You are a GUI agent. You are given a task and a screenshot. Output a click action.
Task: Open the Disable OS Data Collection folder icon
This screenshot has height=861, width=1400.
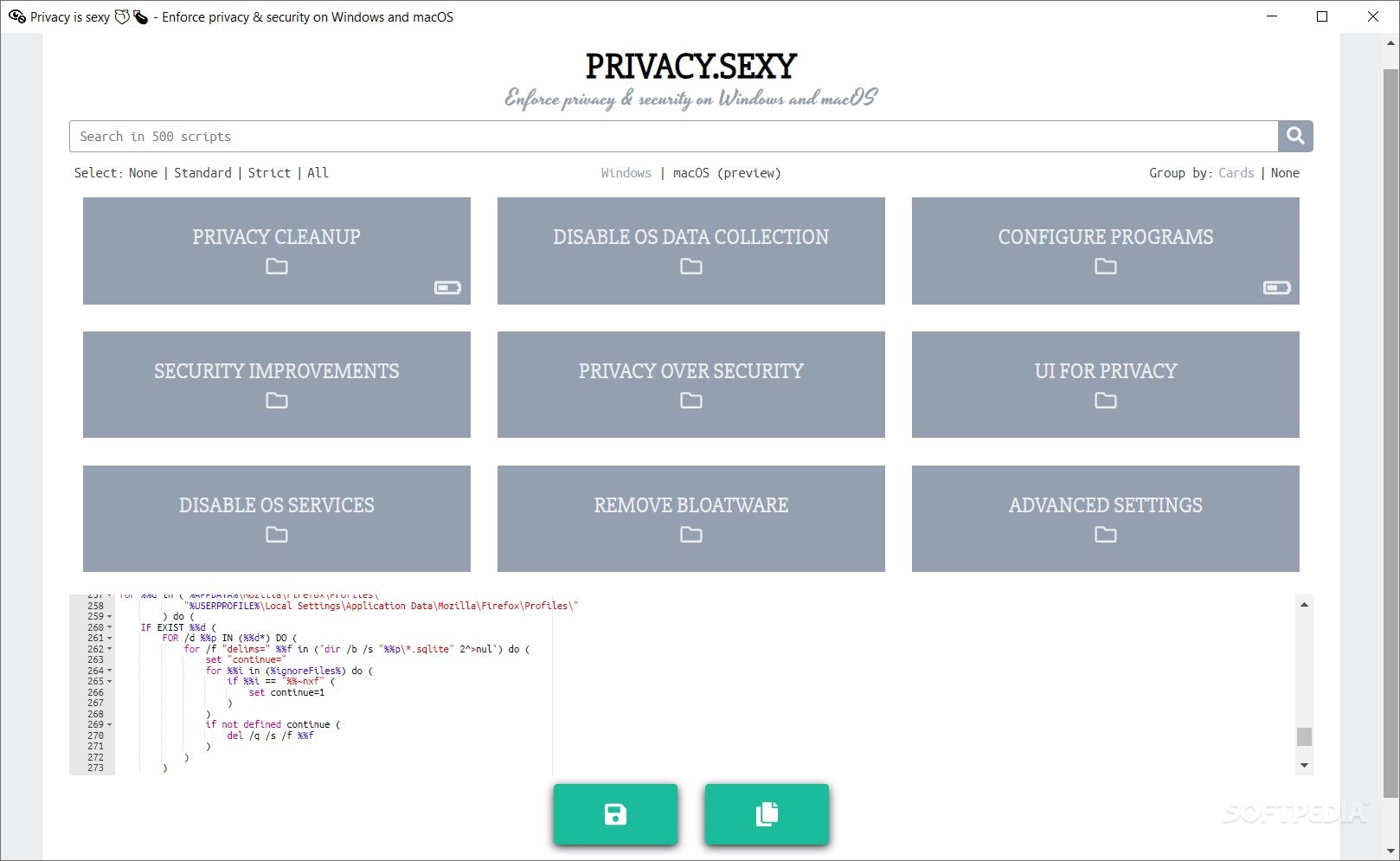coord(691,267)
